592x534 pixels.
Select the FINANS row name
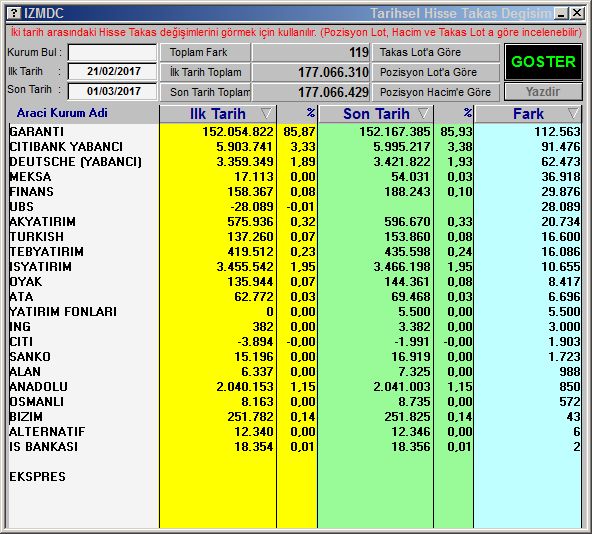[31, 191]
